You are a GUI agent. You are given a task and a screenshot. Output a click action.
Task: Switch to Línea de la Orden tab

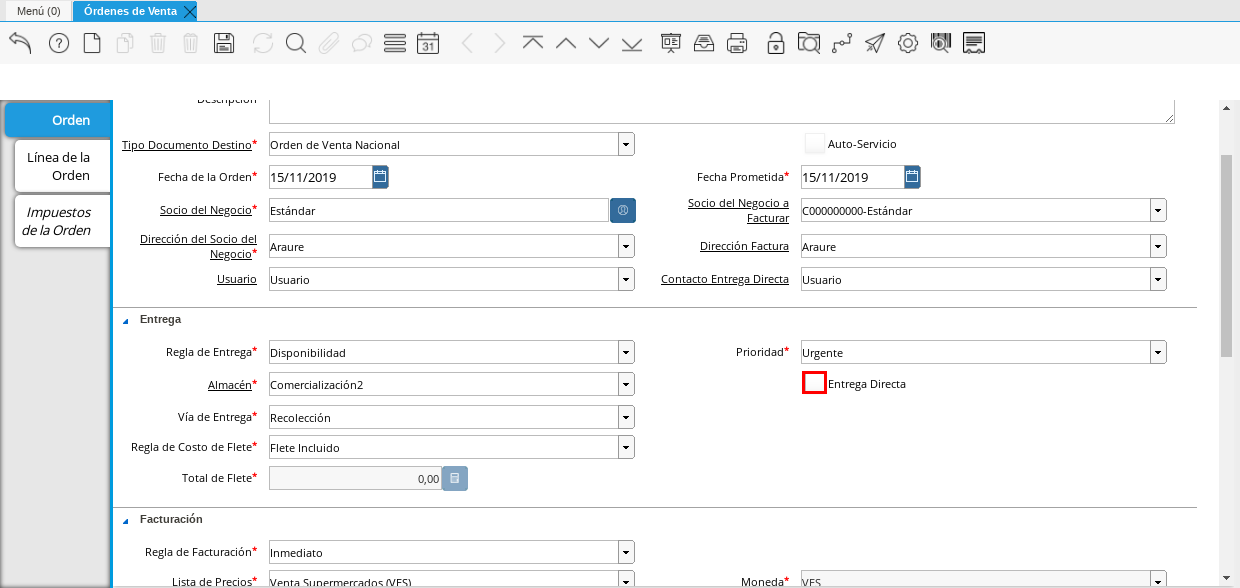[59, 166]
